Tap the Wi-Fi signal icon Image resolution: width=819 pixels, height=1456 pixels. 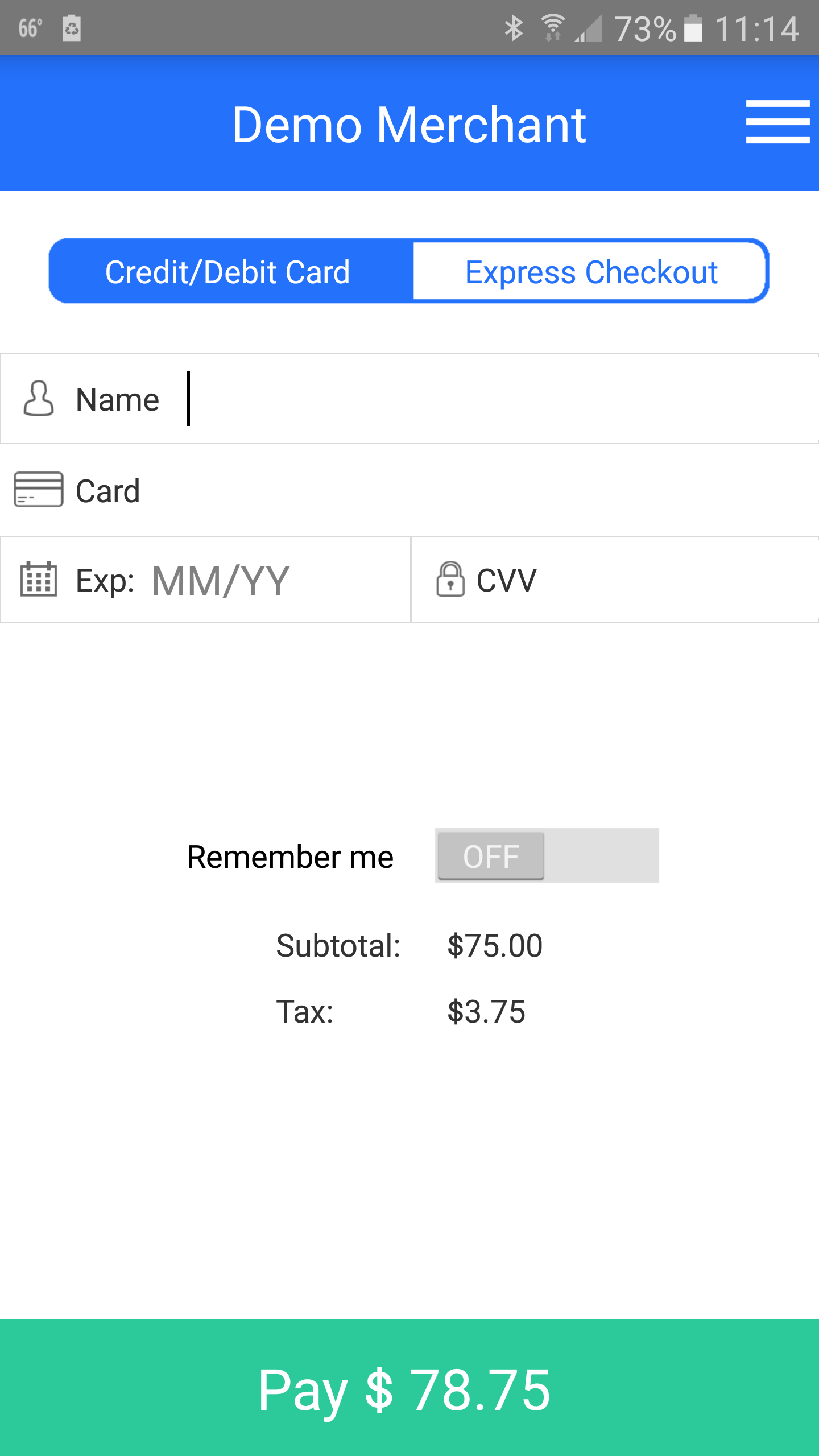(552, 28)
